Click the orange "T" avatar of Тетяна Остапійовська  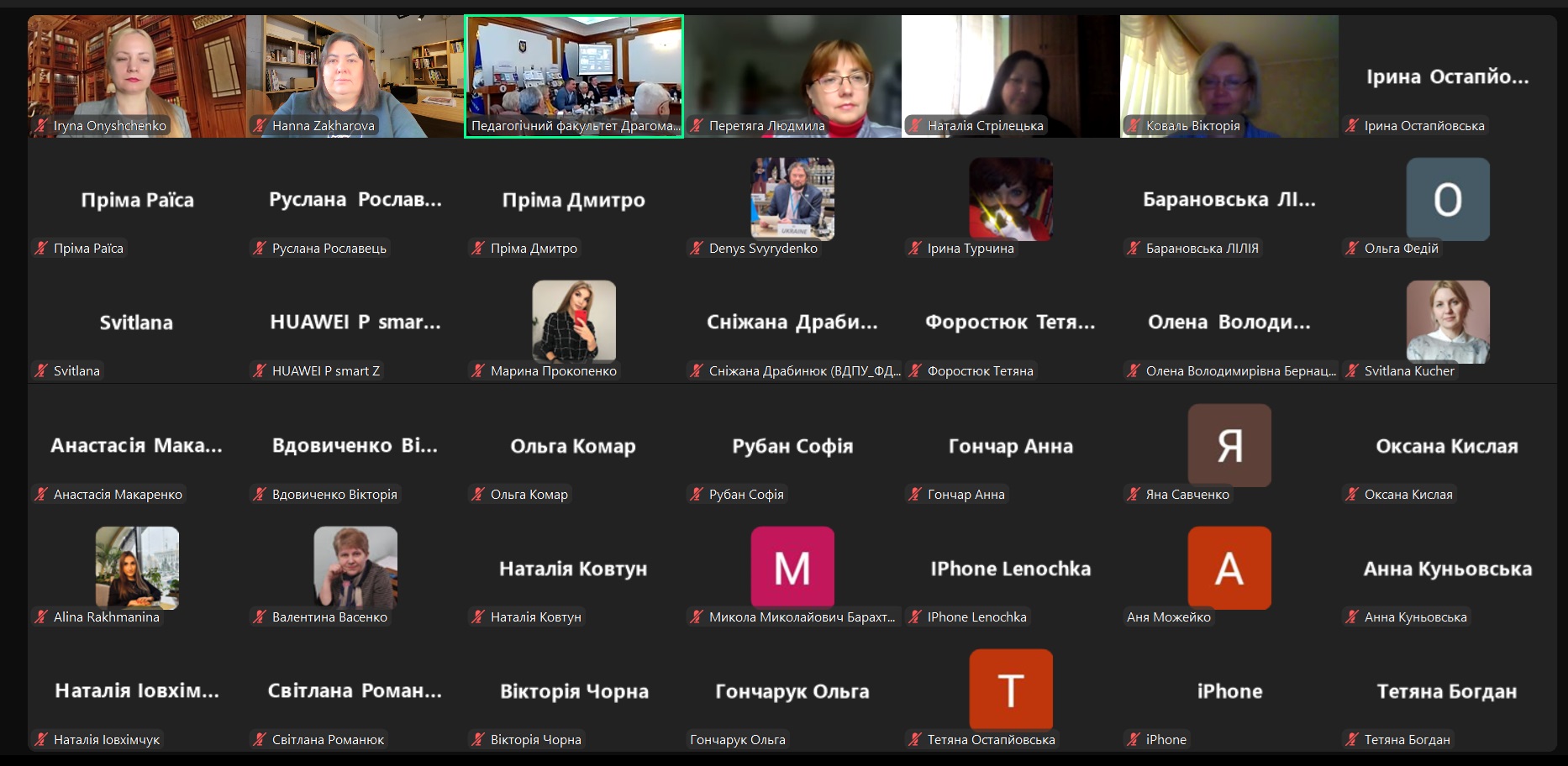point(1010,690)
